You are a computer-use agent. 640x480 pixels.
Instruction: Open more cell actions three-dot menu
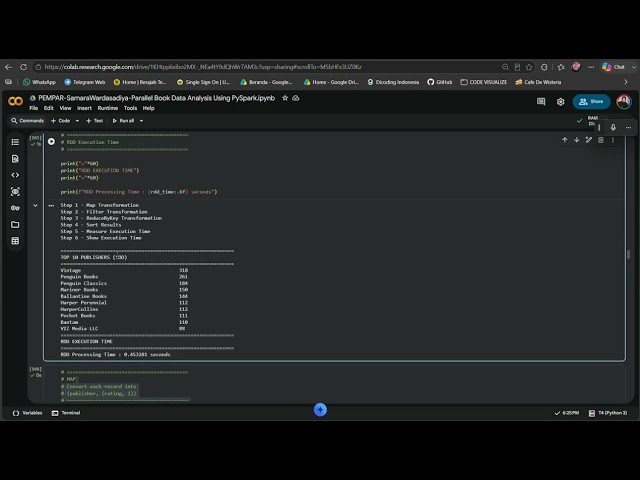[x=613, y=140]
